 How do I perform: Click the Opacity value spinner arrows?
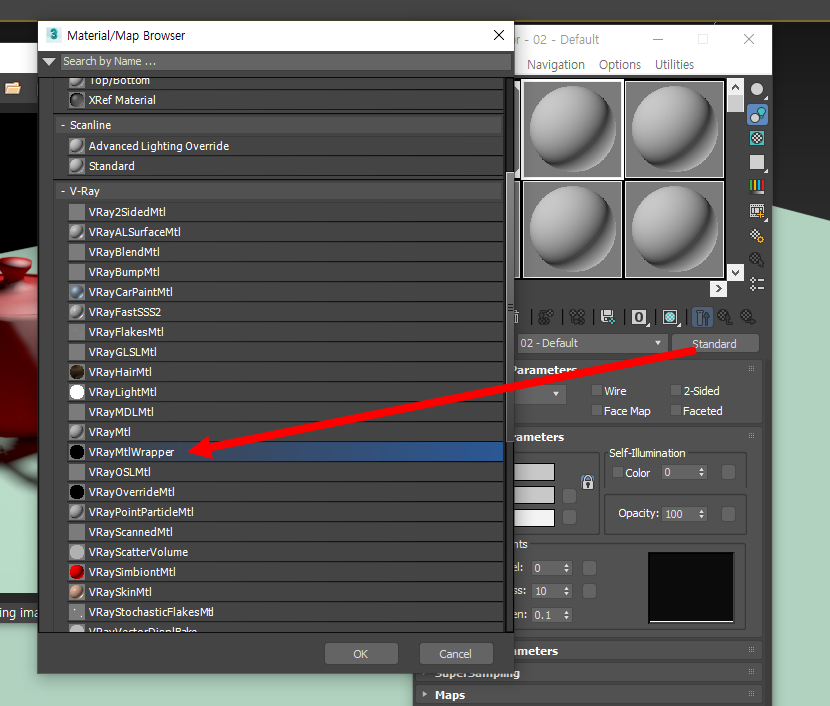click(x=701, y=514)
